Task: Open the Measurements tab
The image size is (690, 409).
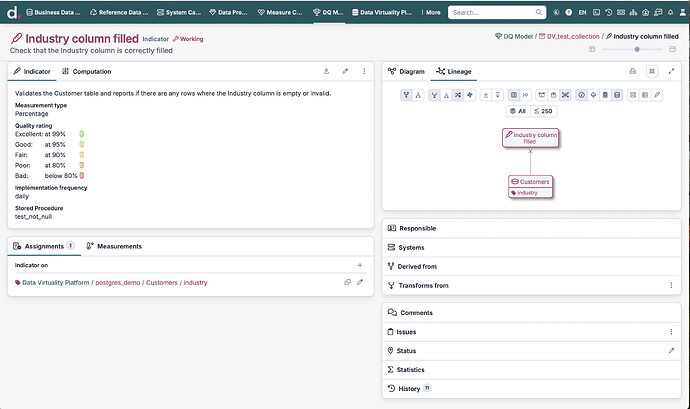Action: [x=114, y=246]
